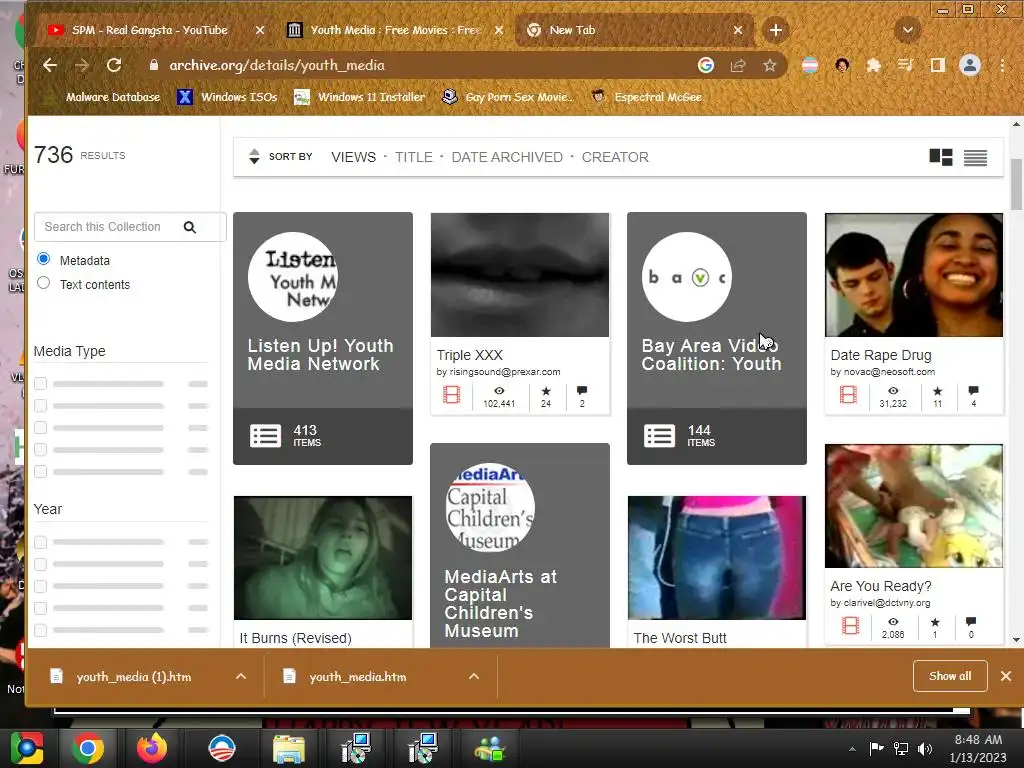
Task: Open a new tab with plus button
Action: 775,30
